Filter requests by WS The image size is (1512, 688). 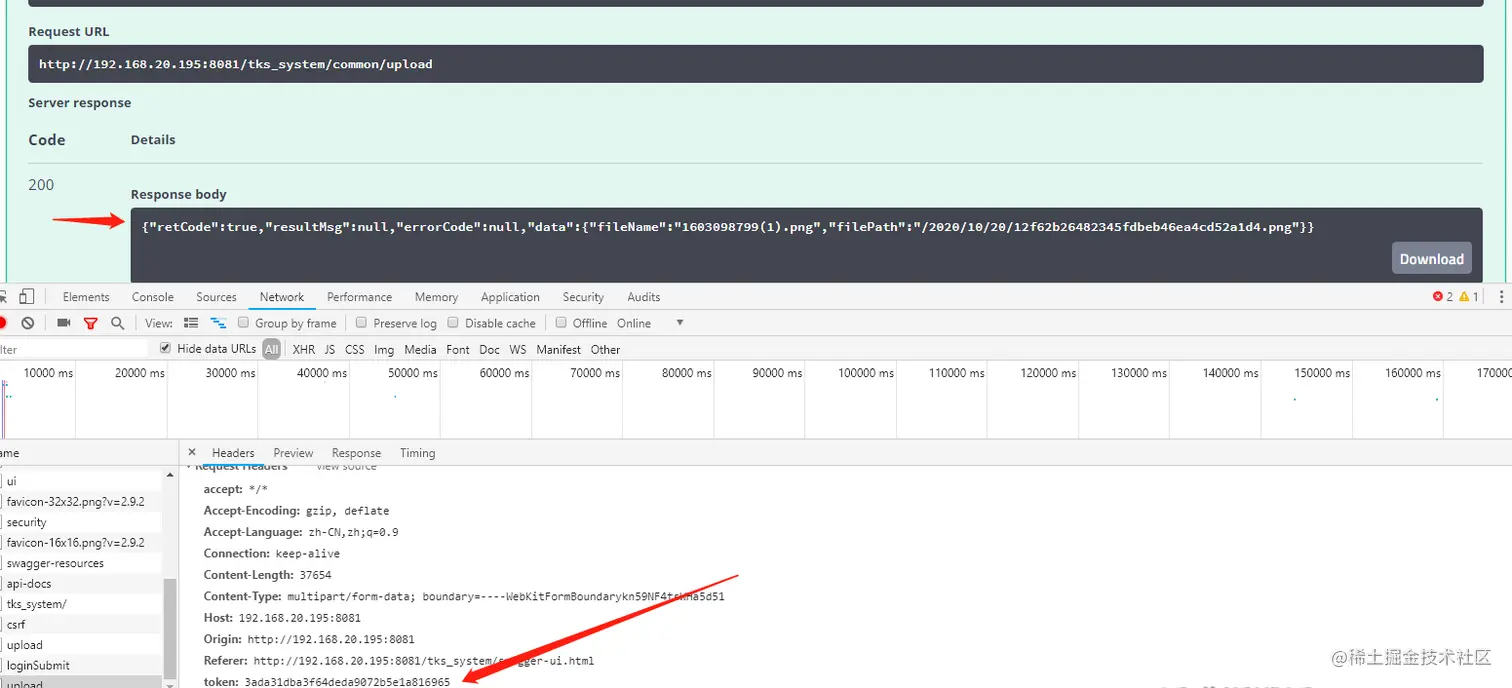517,349
